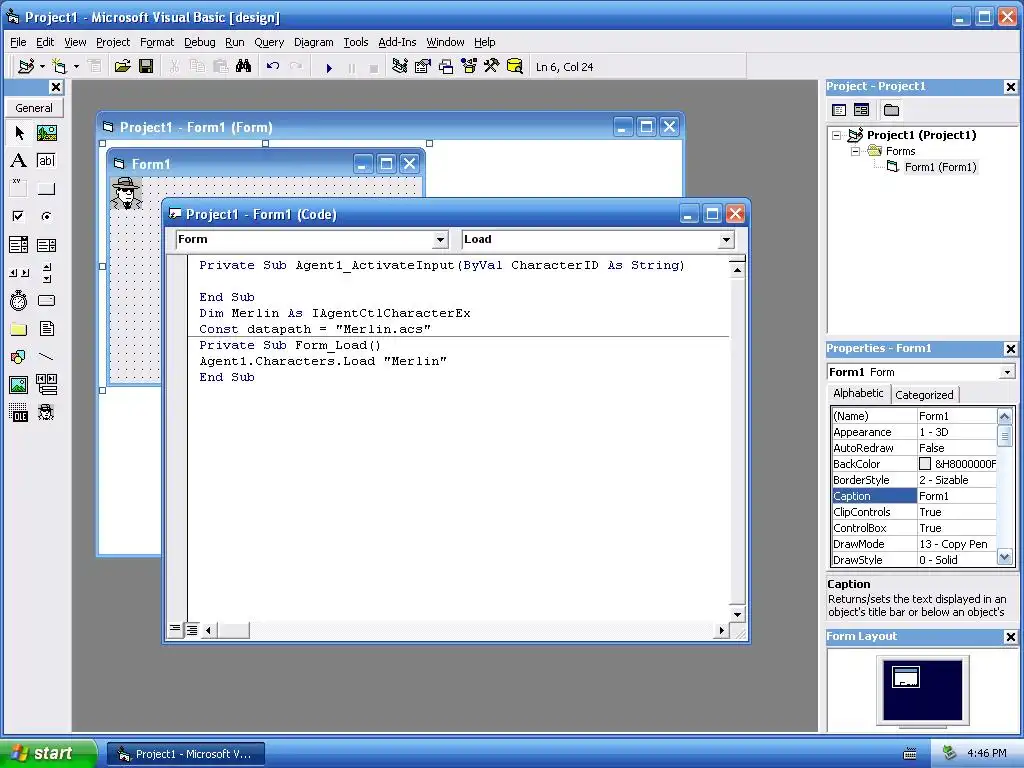Screen dimensions: 1024x768
Task: Open the Properties object dropdown for Form1
Action: click(x=1007, y=372)
